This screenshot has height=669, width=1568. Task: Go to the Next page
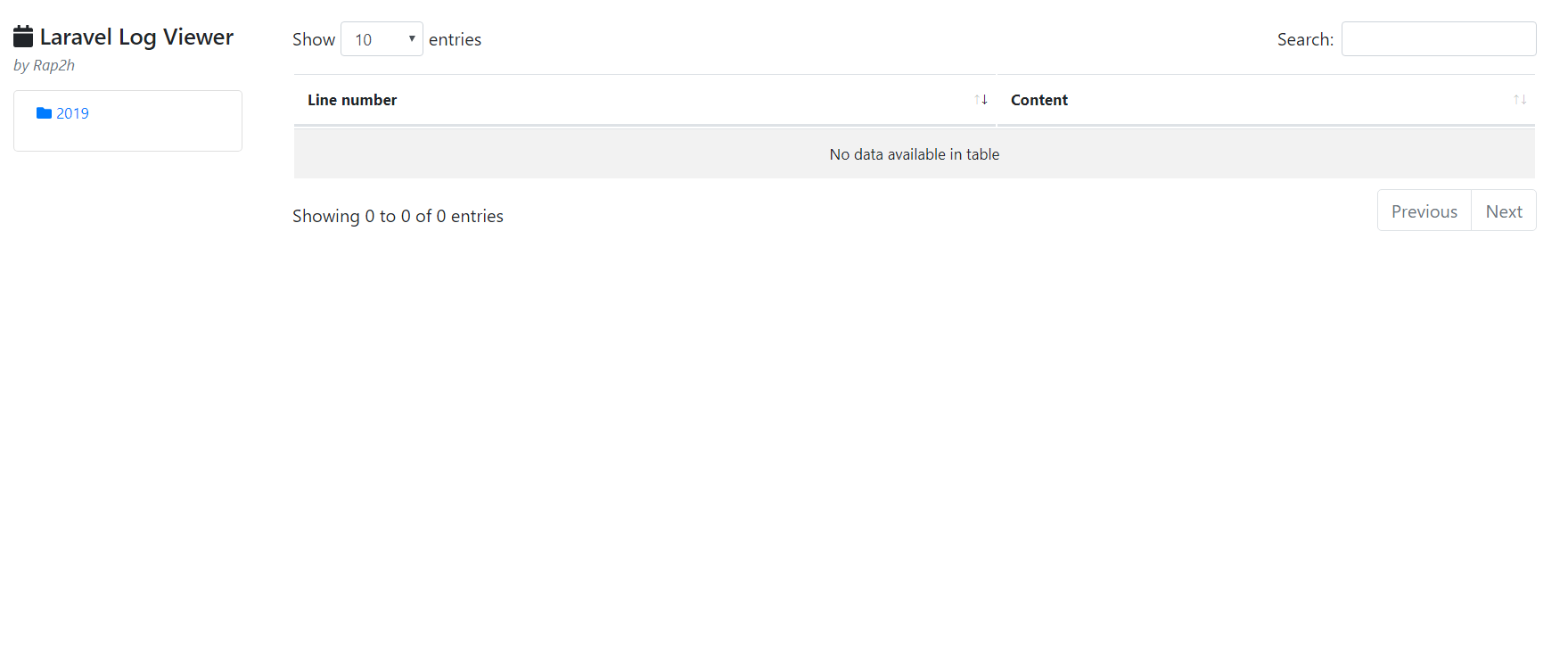pyautogui.click(x=1504, y=211)
